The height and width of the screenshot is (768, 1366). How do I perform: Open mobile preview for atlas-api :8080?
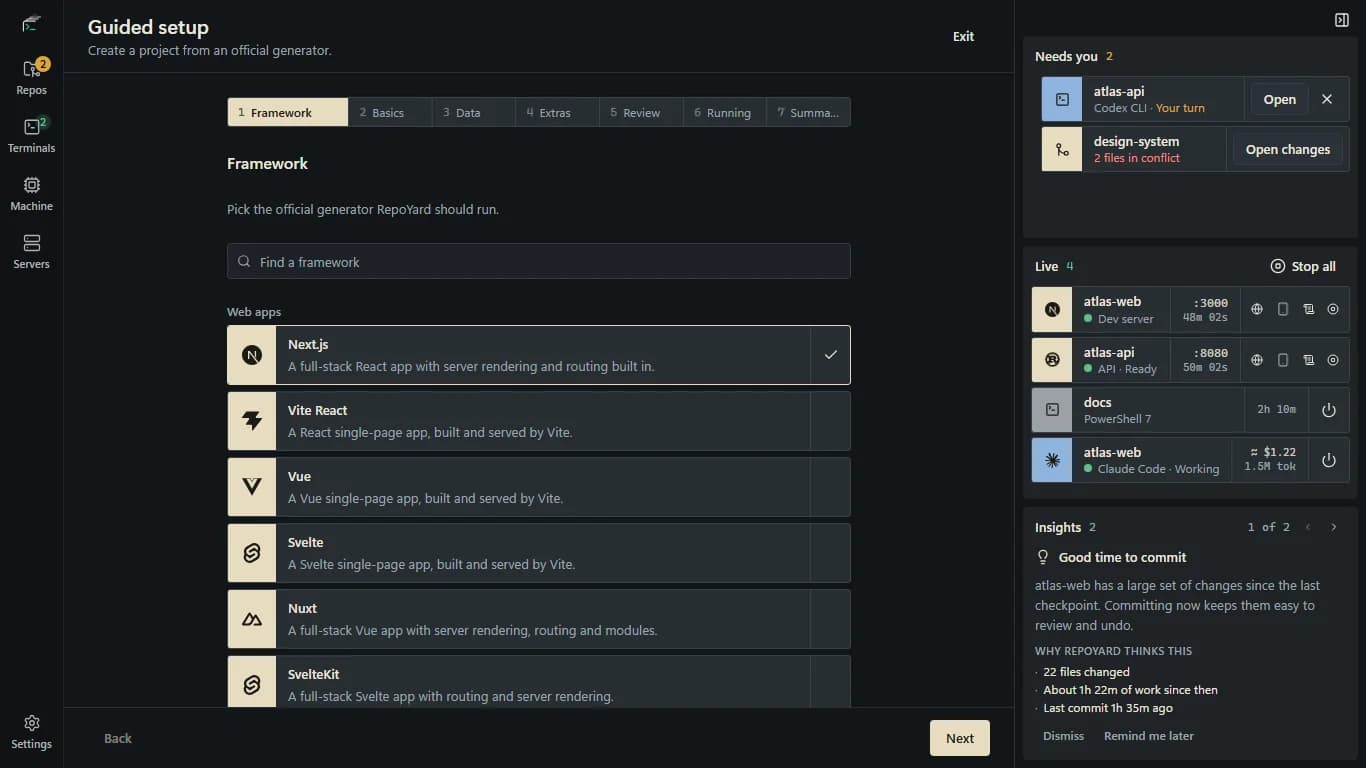click(1283, 360)
